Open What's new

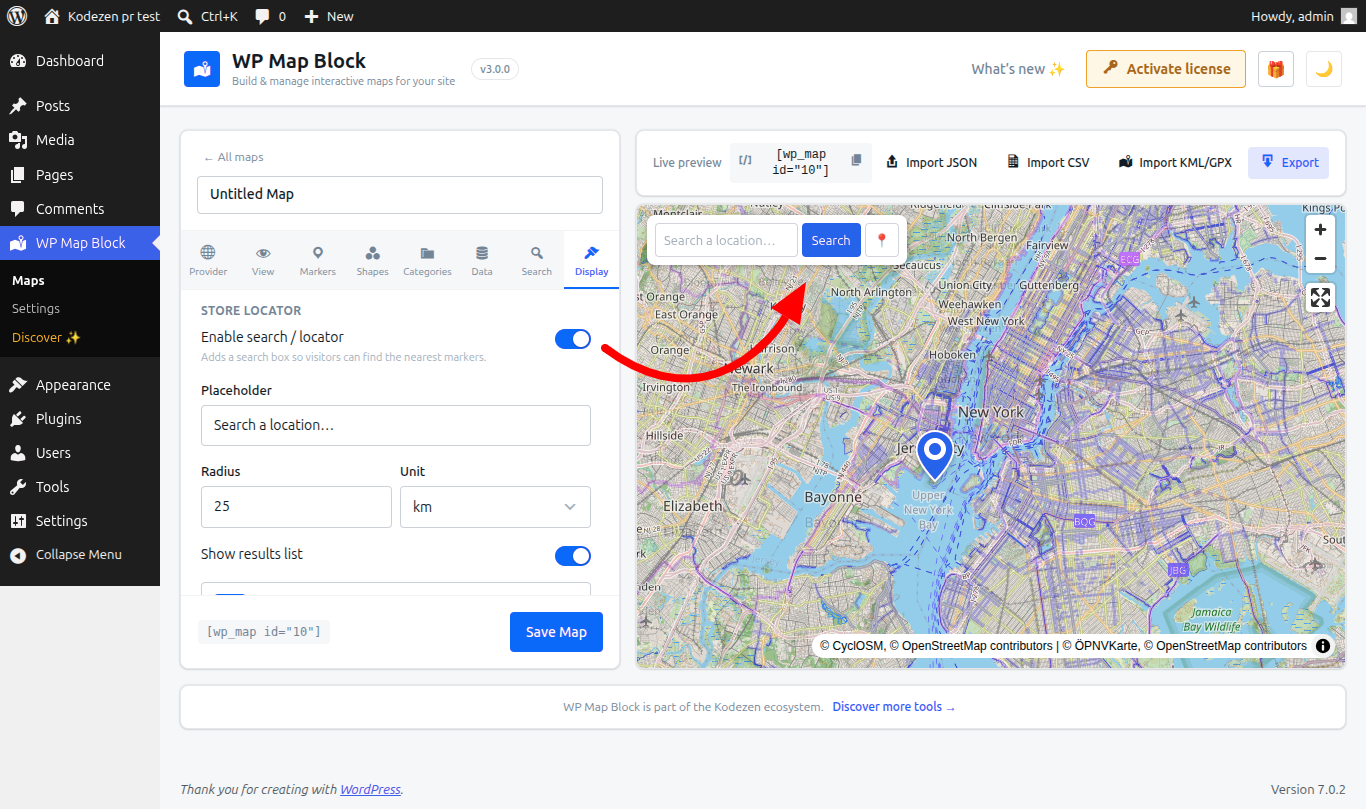coord(1018,69)
